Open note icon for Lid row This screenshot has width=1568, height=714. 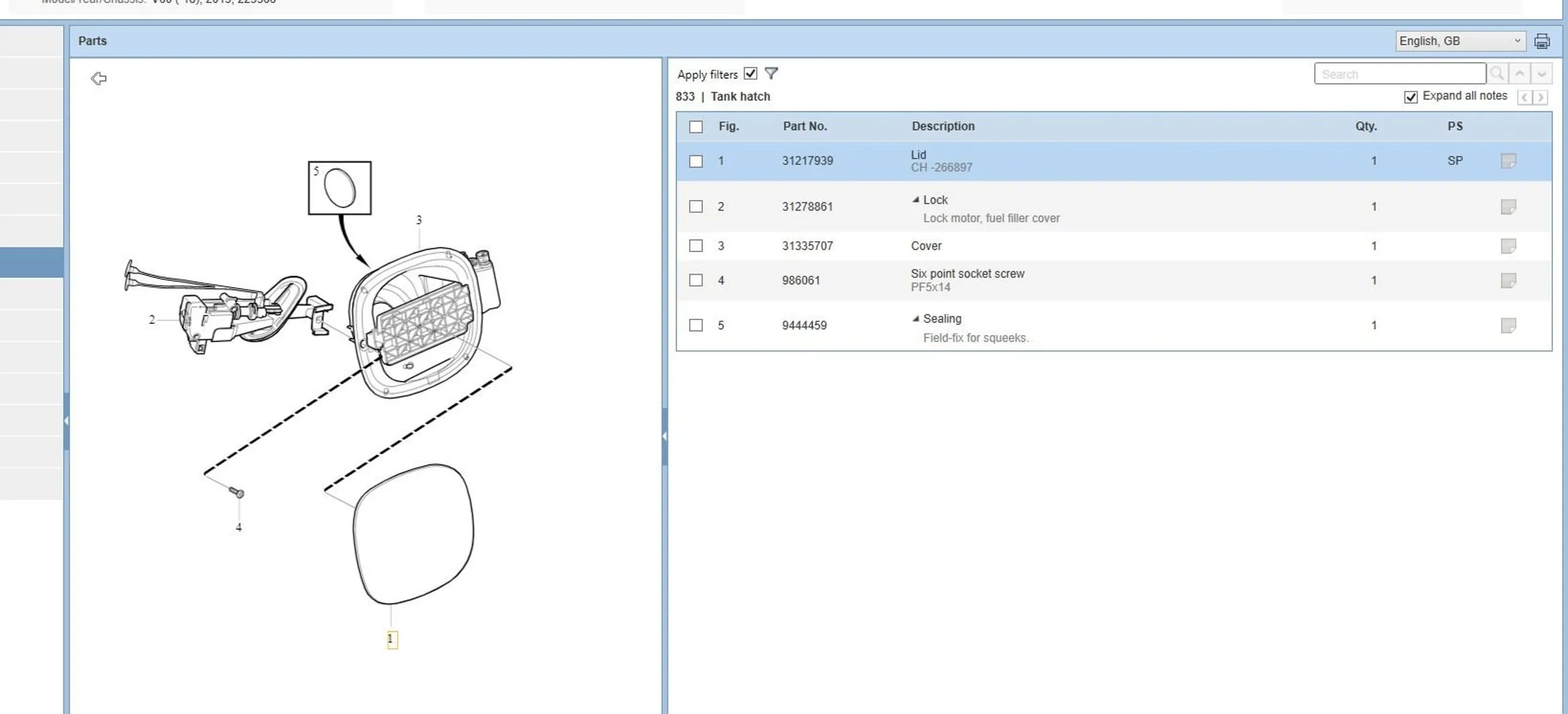(x=1508, y=161)
